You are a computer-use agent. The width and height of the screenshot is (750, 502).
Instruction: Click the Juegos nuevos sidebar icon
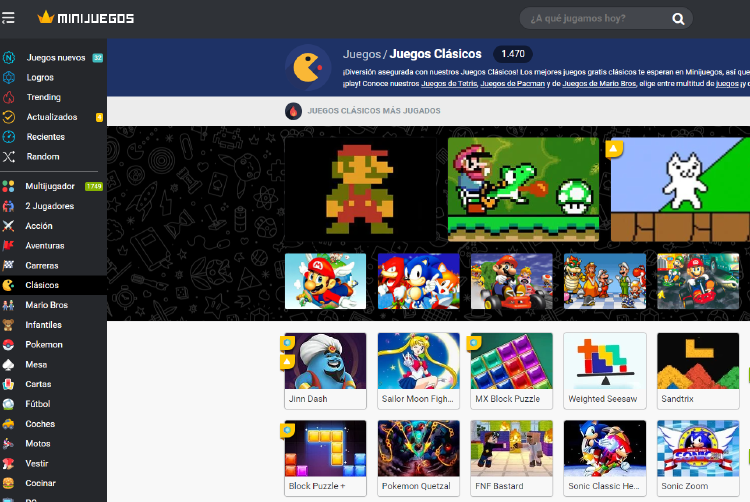(x=9, y=58)
